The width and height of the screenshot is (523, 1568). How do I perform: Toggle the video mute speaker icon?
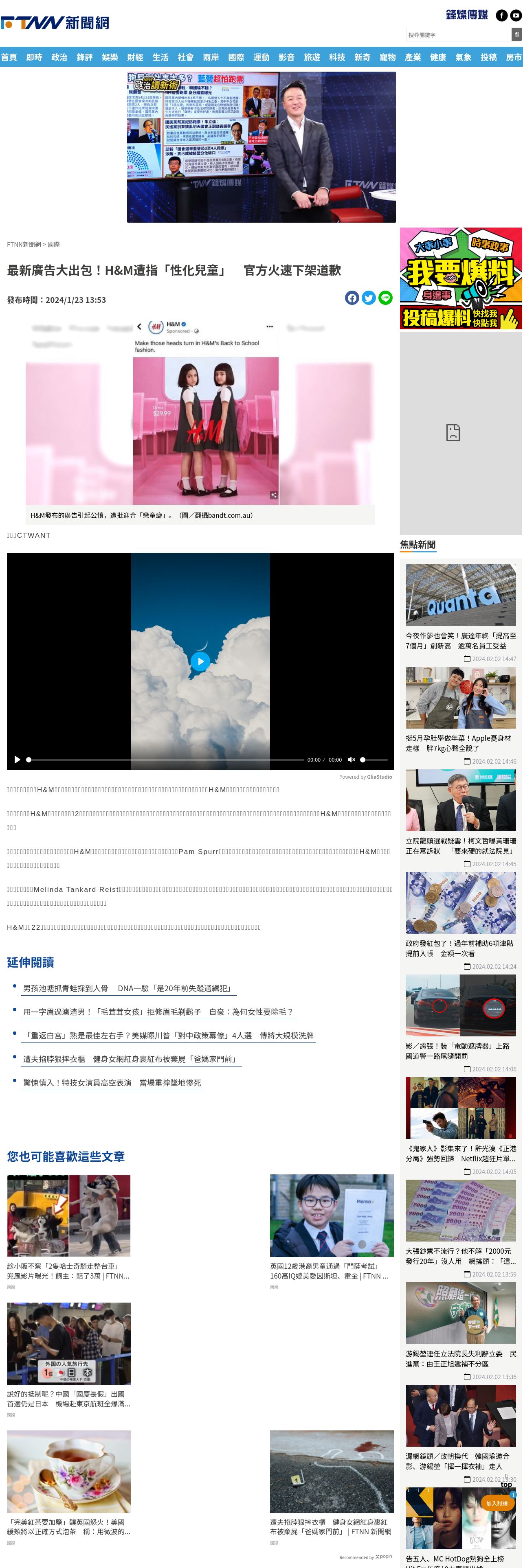pyautogui.click(x=351, y=760)
